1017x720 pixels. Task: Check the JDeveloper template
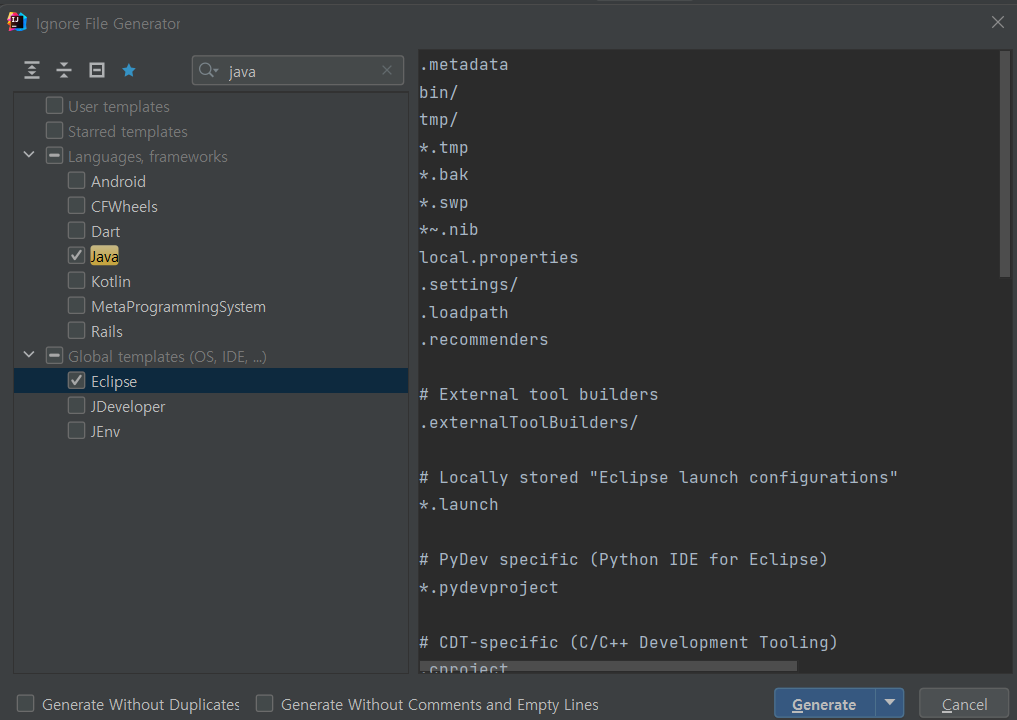77,406
